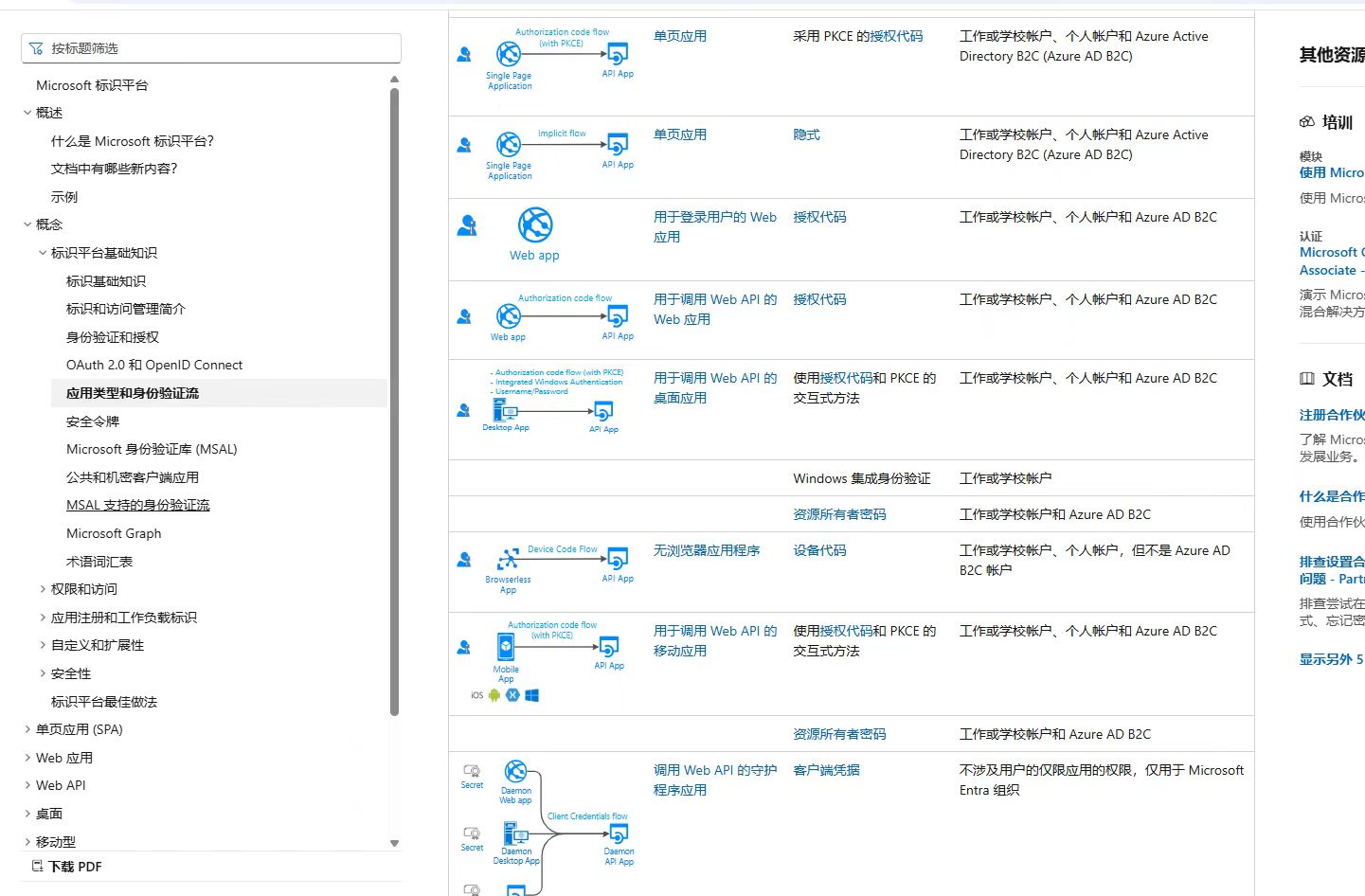Click the Daemon API App icon in diagram
This screenshot has width=1365, height=896.
click(619, 833)
